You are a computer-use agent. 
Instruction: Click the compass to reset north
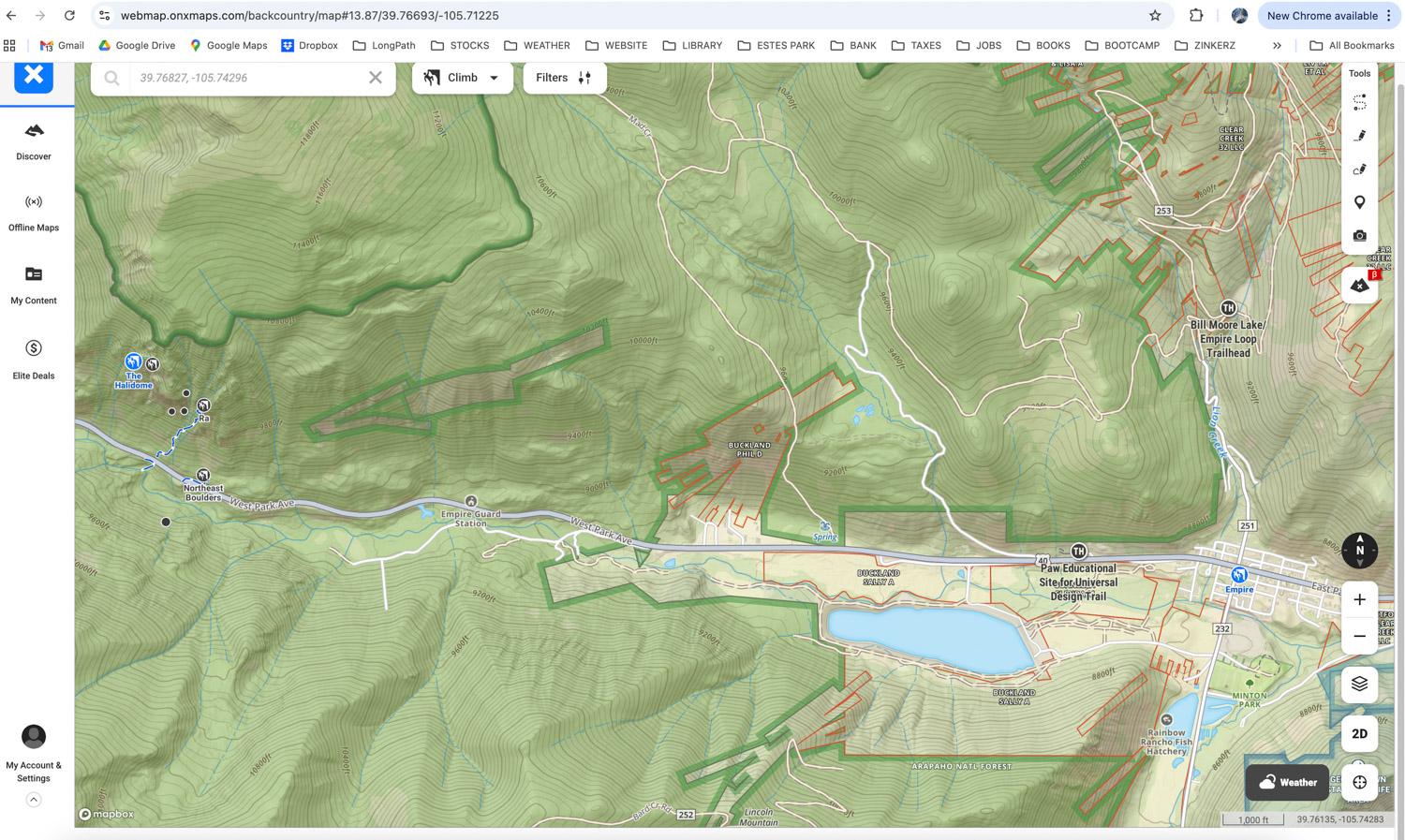pos(1359,551)
